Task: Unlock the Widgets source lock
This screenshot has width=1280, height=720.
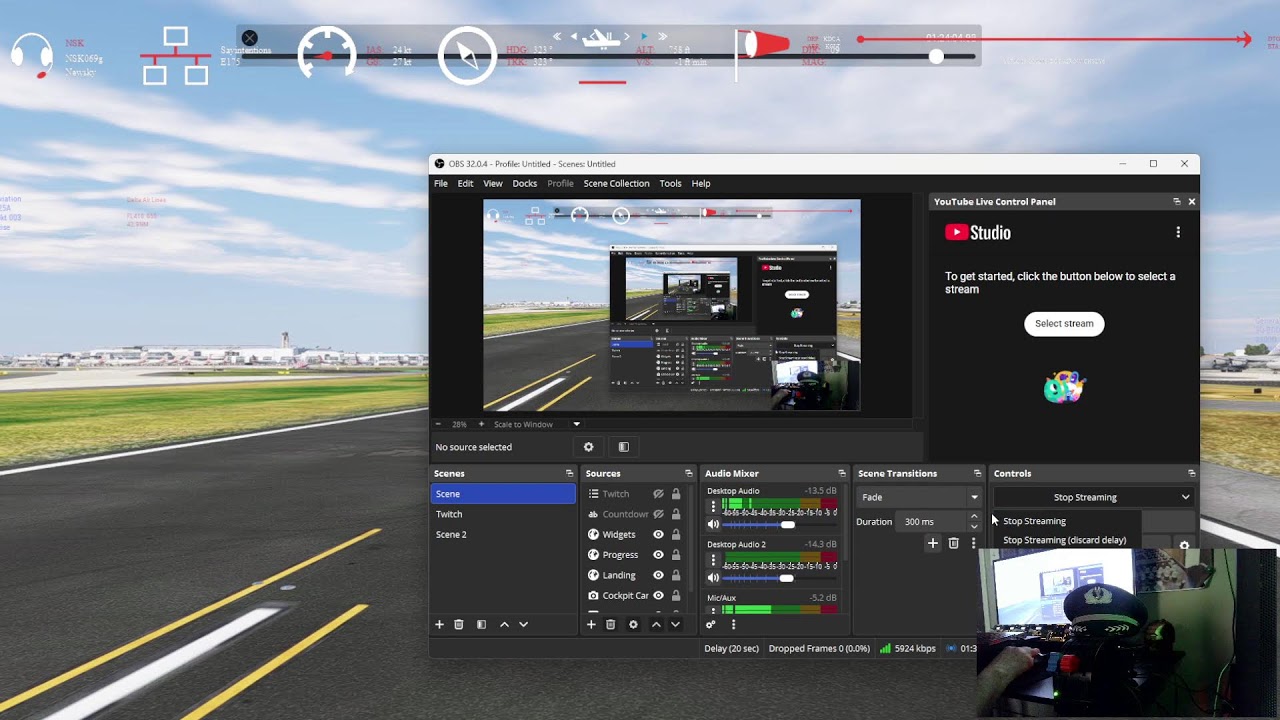Action: coord(676,535)
